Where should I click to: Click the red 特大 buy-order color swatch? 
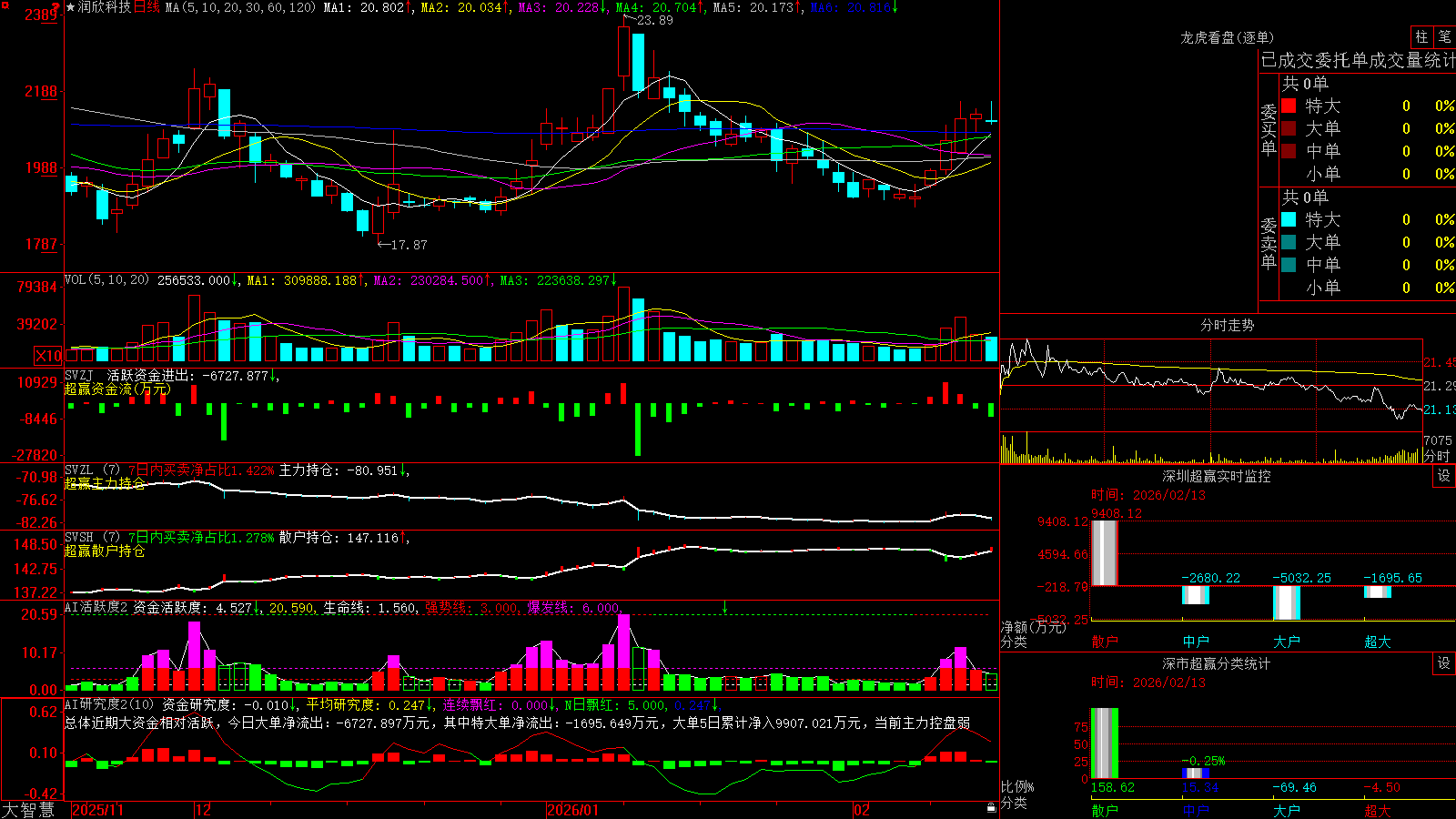coord(1289,106)
